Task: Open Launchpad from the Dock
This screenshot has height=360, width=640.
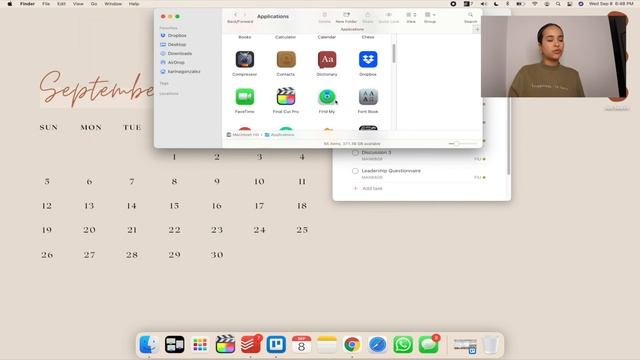Action: 200,345
